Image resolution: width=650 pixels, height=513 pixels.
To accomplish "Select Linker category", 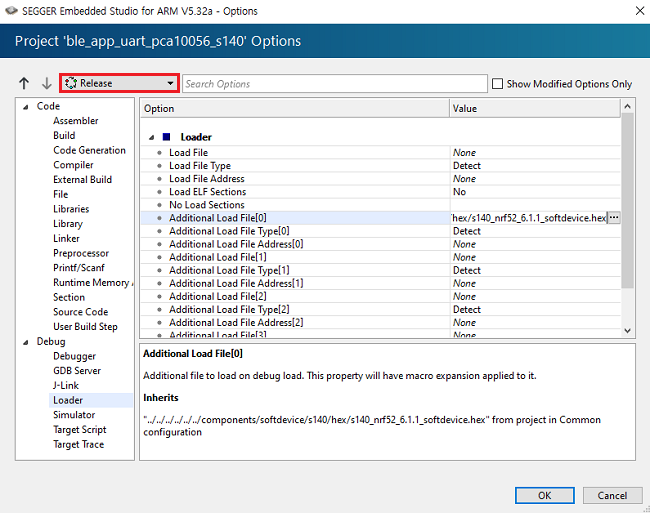I will coord(66,238).
